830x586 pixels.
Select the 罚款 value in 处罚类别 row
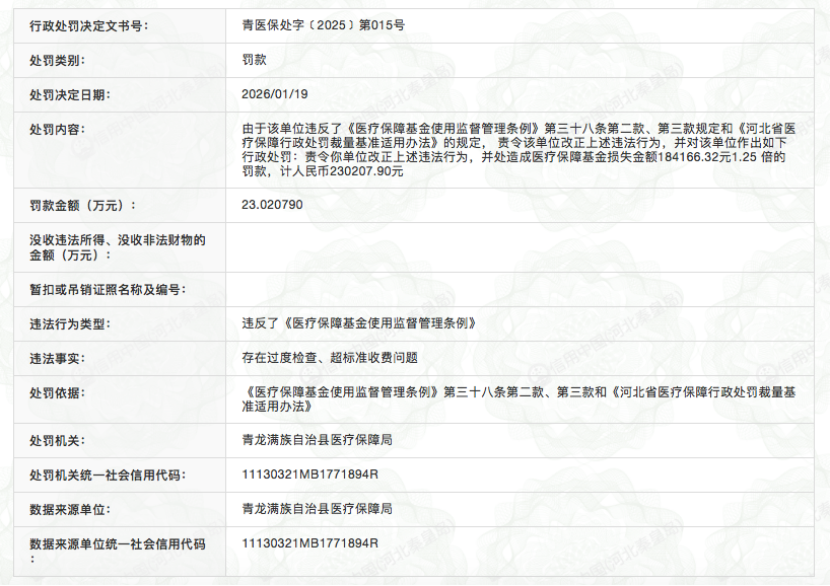coord(254,60)
